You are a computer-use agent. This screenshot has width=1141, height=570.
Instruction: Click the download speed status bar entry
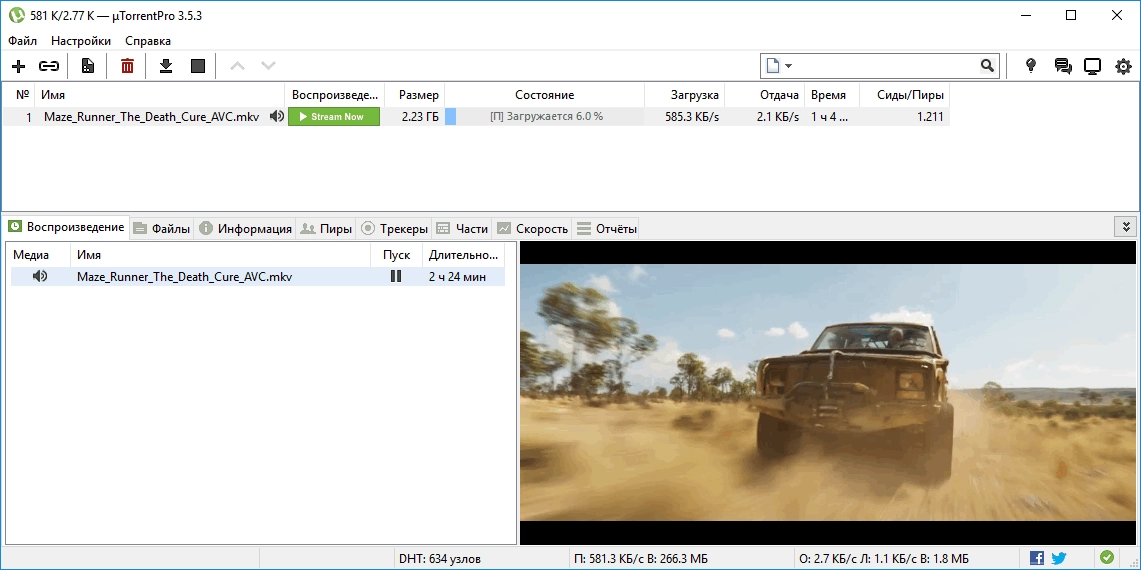click(x=640, y=559)
